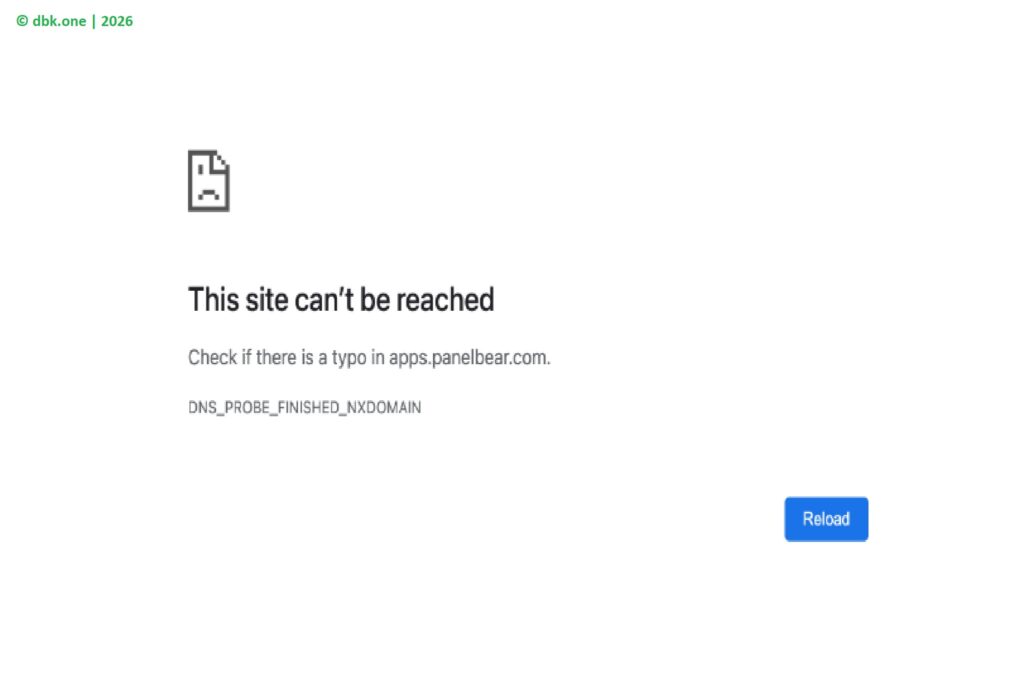The height and width of the screenshot is (683, 1024).
Task: Click the copyright symbol in the watermark
Action: 22,21
